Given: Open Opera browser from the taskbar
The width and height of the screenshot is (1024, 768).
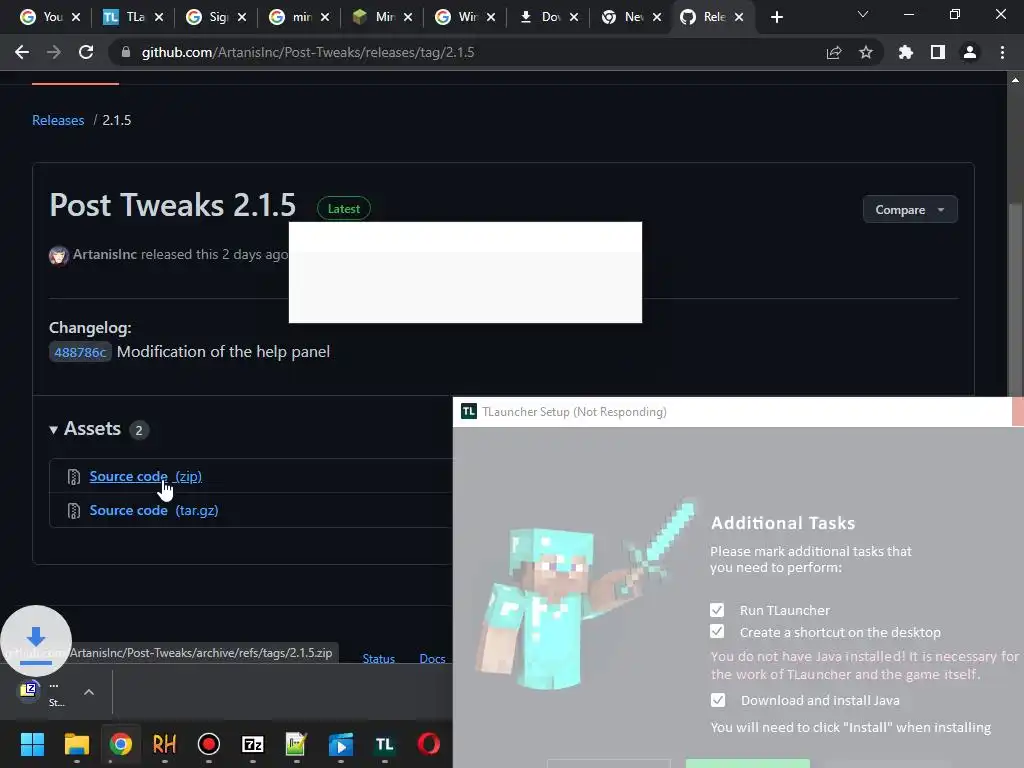Looking at the screenshot, I should tap(428, 744).
